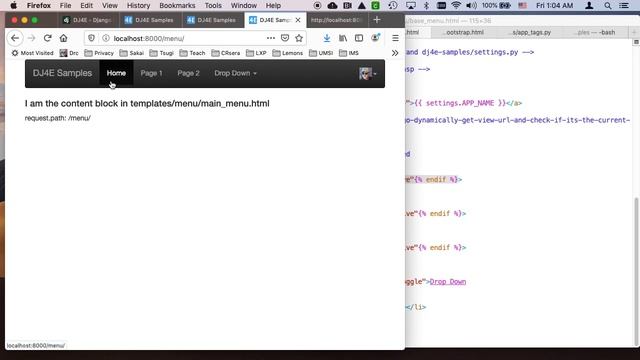Select Home in the navbar
The image size is (640, 360).
pos(116,73)
